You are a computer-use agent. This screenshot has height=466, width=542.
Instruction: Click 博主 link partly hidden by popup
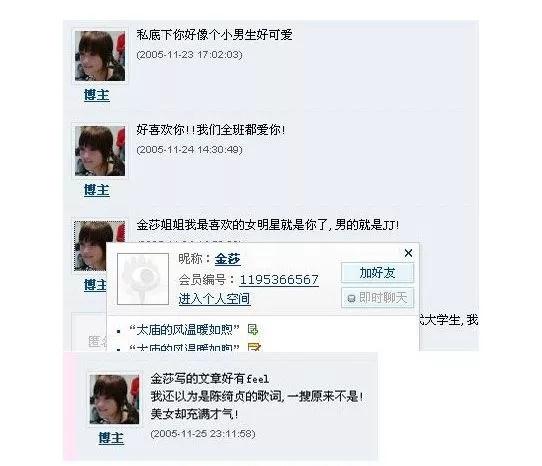[95, 285]
